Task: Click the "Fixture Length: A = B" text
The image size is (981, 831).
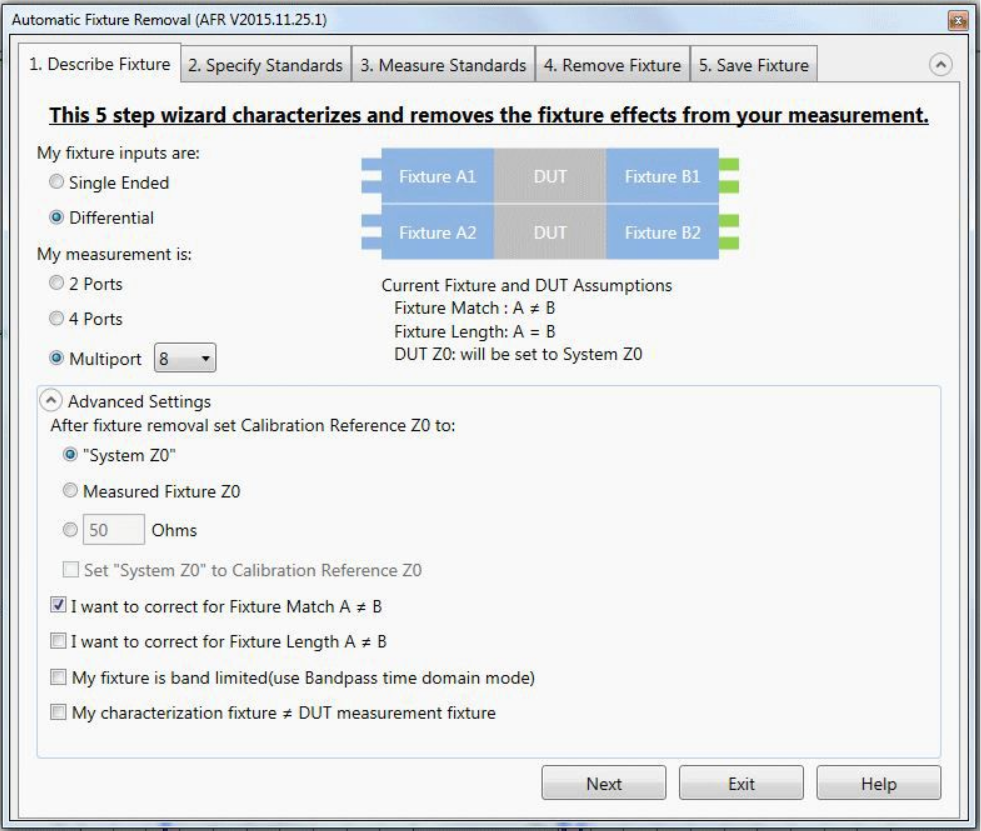Action: (x=474, y=331)
